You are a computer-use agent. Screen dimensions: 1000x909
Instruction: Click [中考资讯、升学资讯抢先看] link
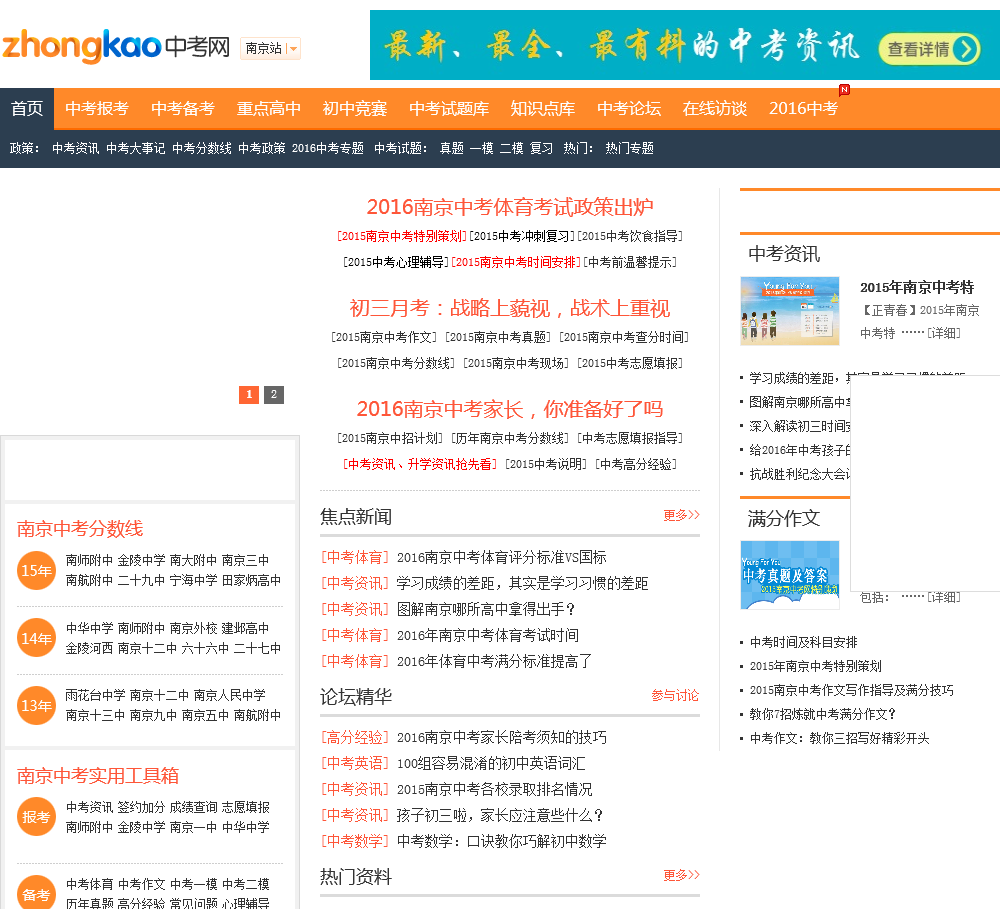pos(420,464)
